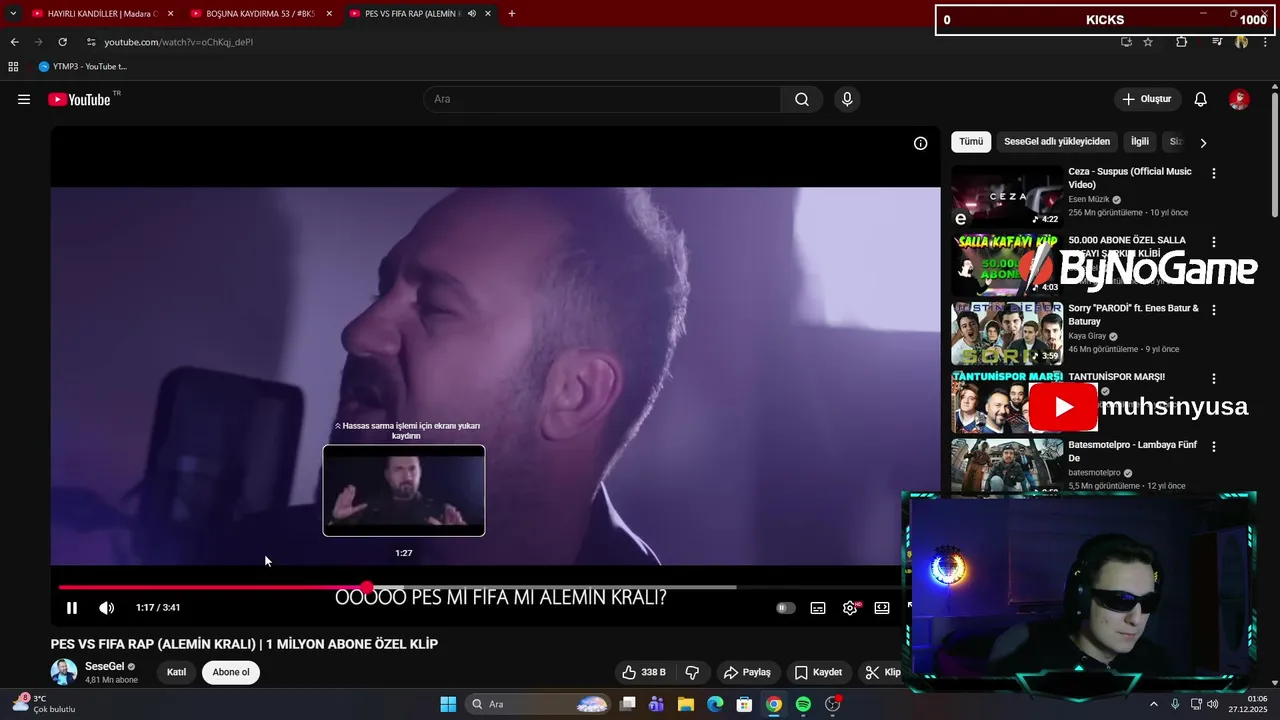Viewport: 1280px width, 720px height.
Task: Subscribe with Abone ol button
Action: [231, 672]
